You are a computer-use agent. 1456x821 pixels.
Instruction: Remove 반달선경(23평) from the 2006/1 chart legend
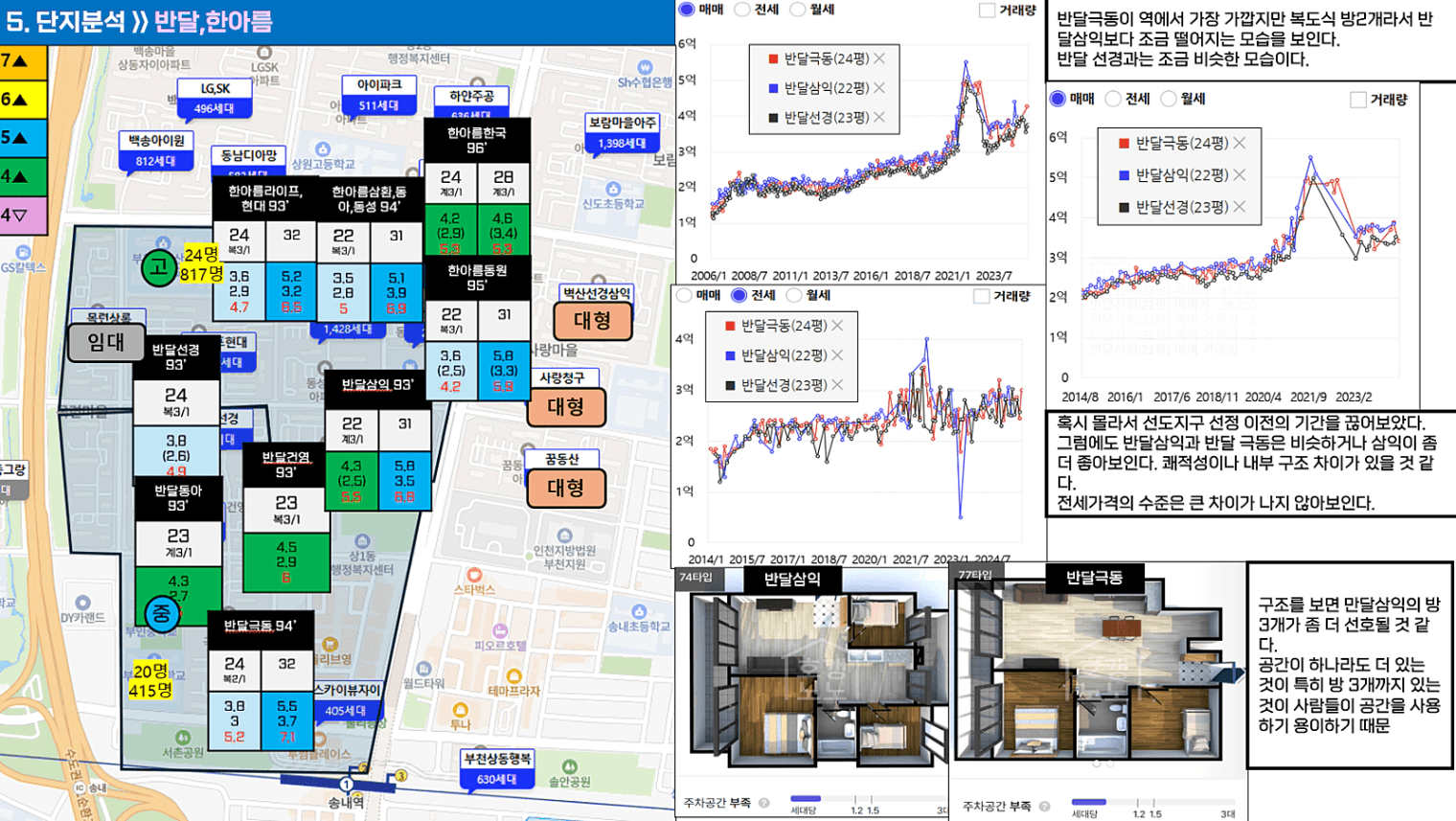[879, 117]
